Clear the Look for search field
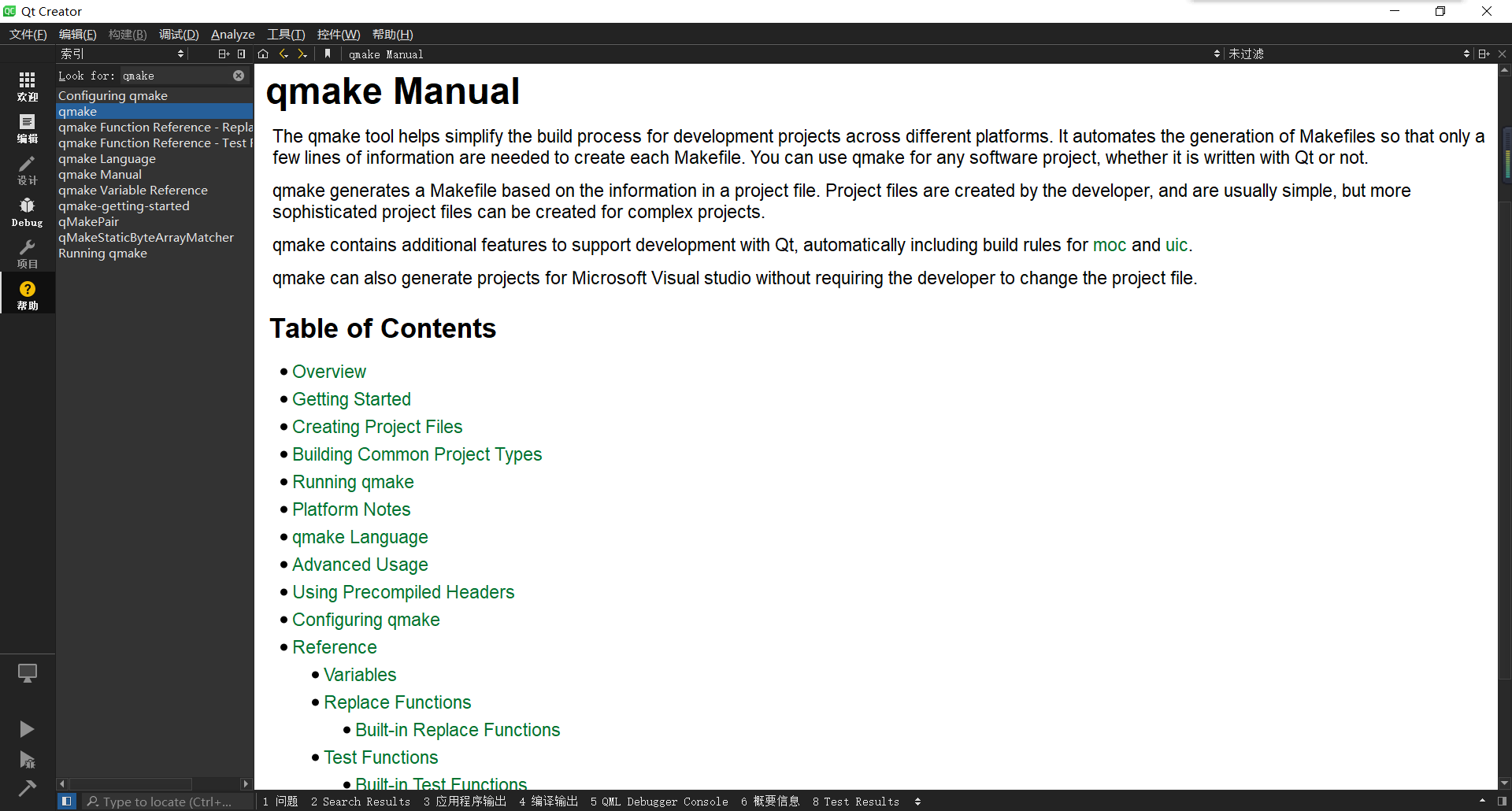Image resolution: width=1512 pixels, height=811 pixels. coord(239,76)
